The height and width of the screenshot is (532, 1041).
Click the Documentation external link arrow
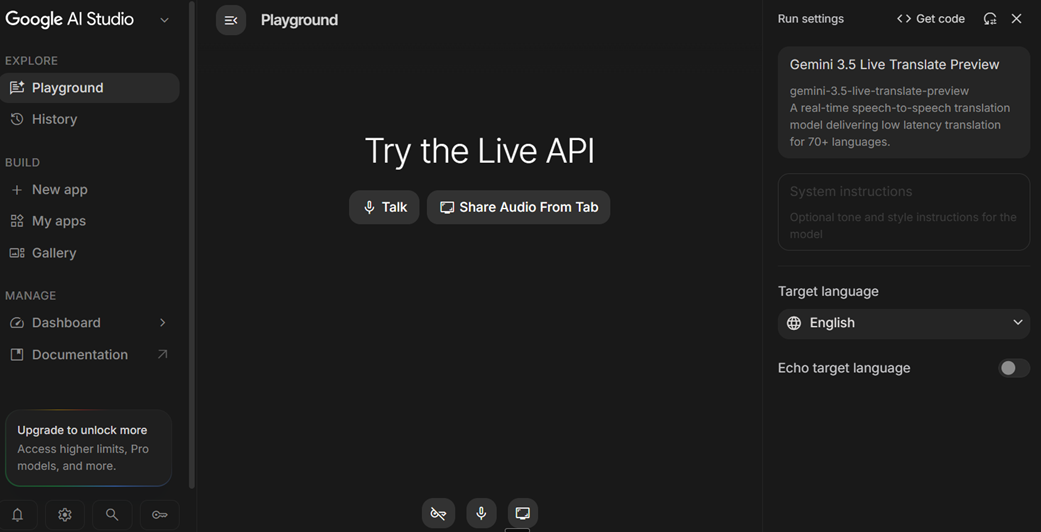point(163,355)
